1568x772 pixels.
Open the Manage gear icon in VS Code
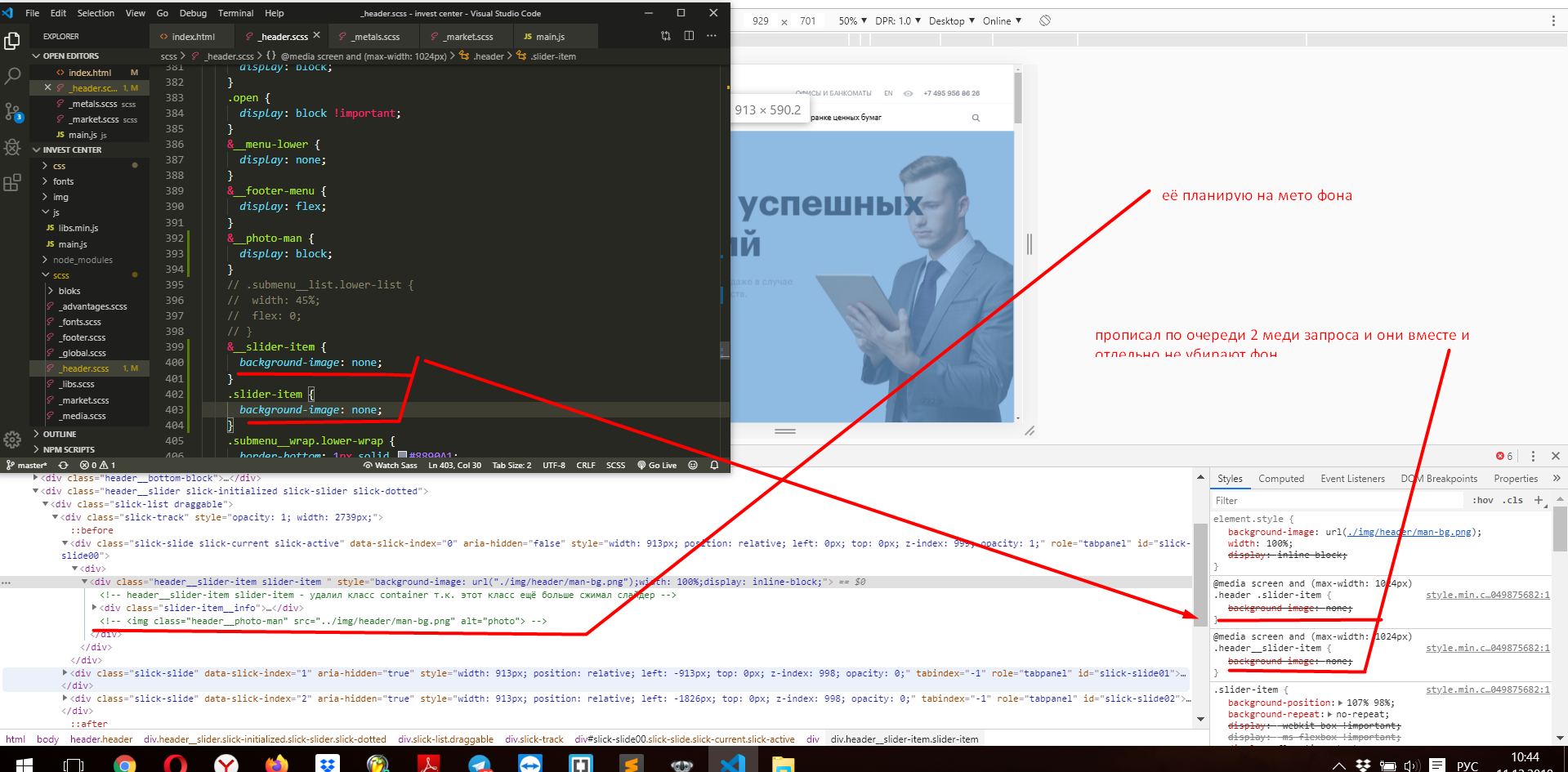(x=12, y=440)
